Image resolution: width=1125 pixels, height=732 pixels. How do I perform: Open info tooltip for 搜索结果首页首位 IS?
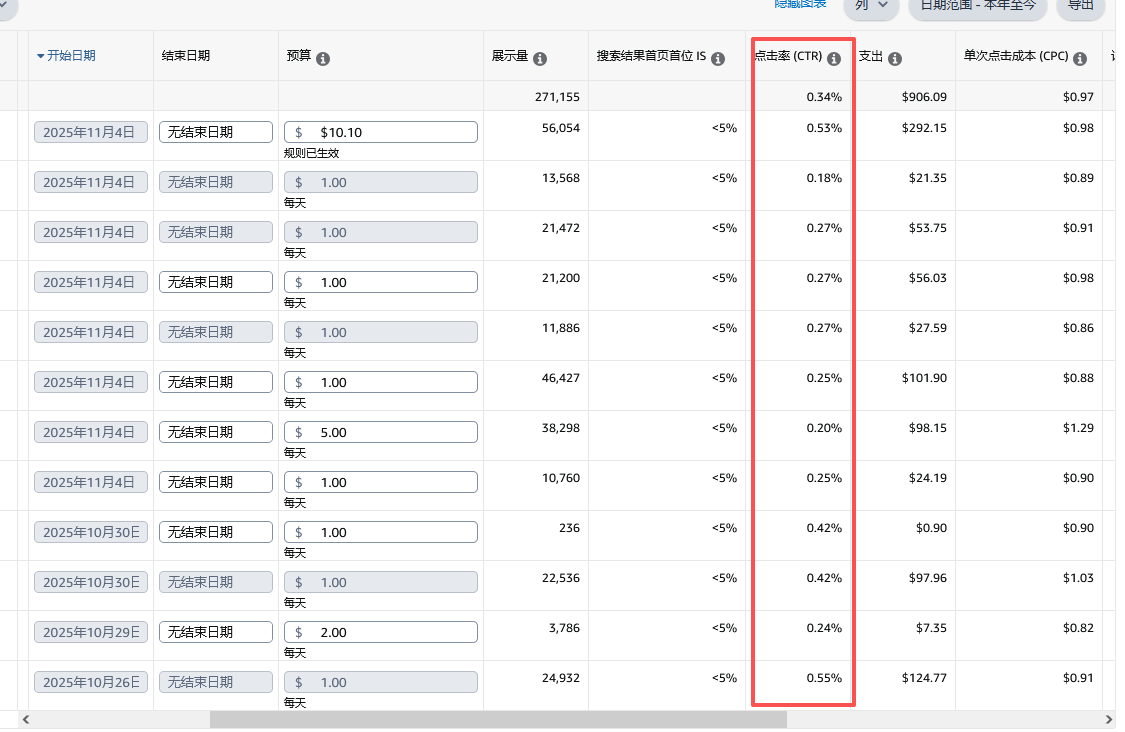[718, 59]
